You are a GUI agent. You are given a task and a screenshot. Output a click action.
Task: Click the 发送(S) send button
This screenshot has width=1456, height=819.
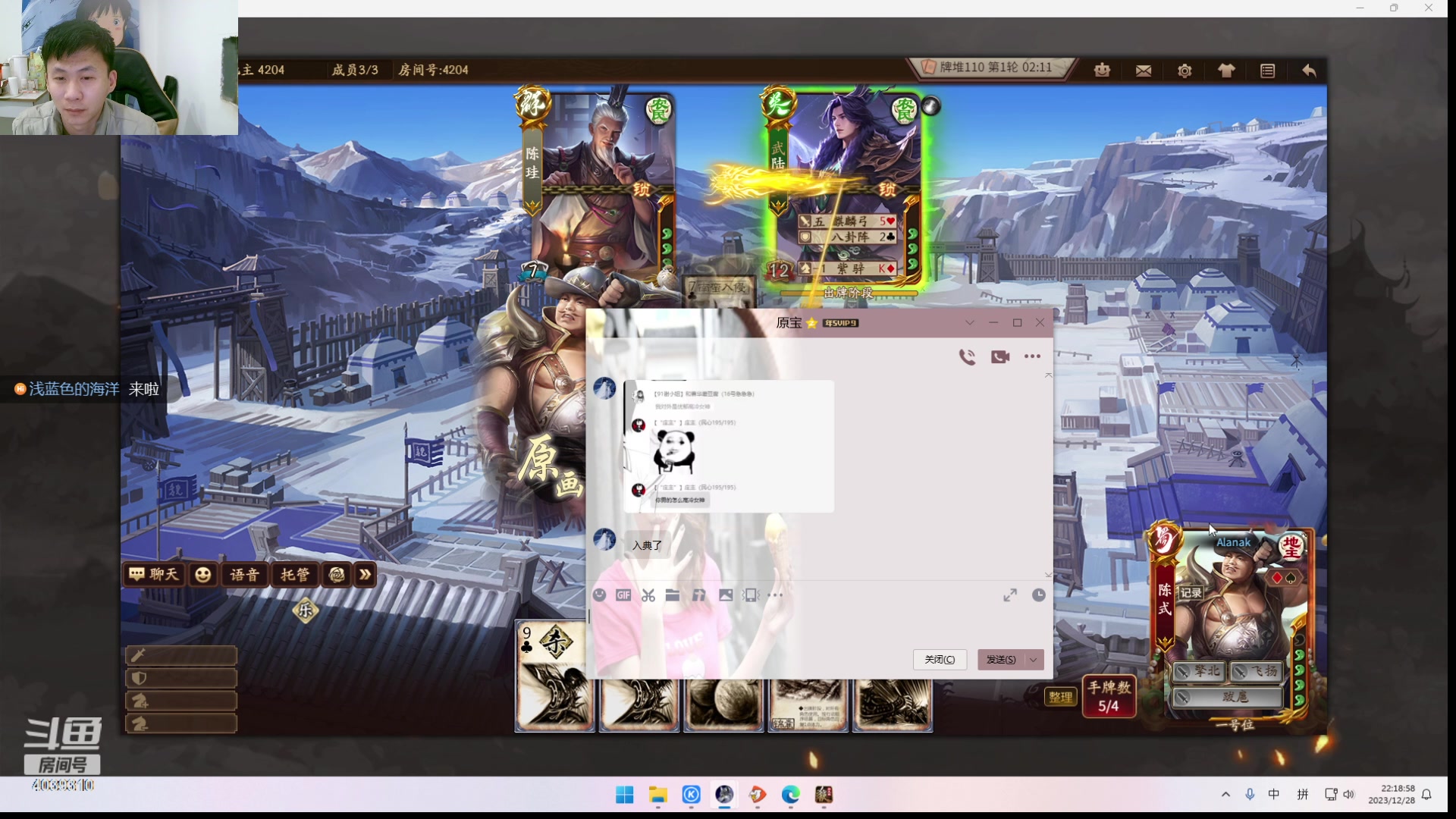[1001, 660]
